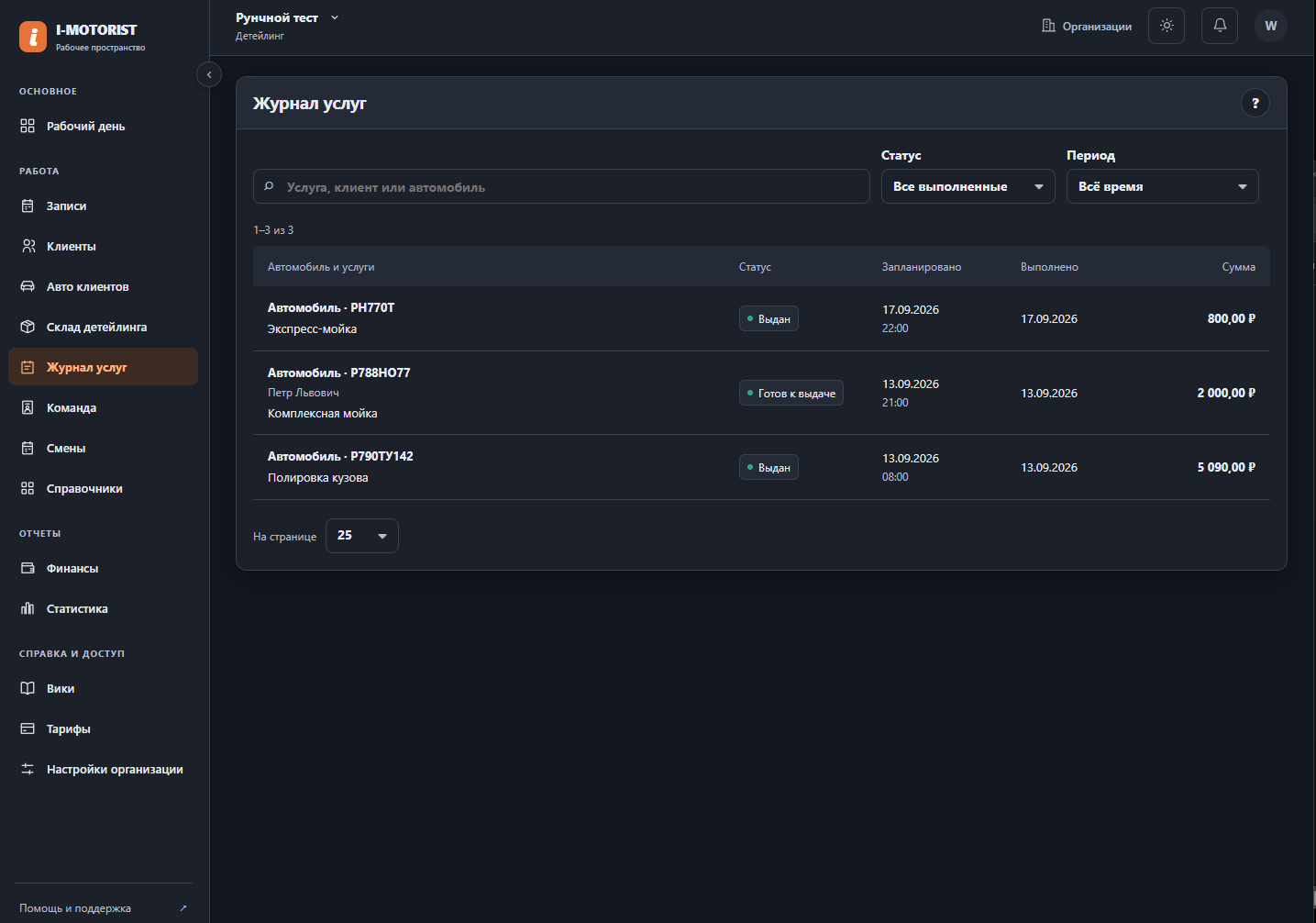Click the Склад детейлинга box icon
Viewport: 1316px width, 923px height.
coord(28,327)
